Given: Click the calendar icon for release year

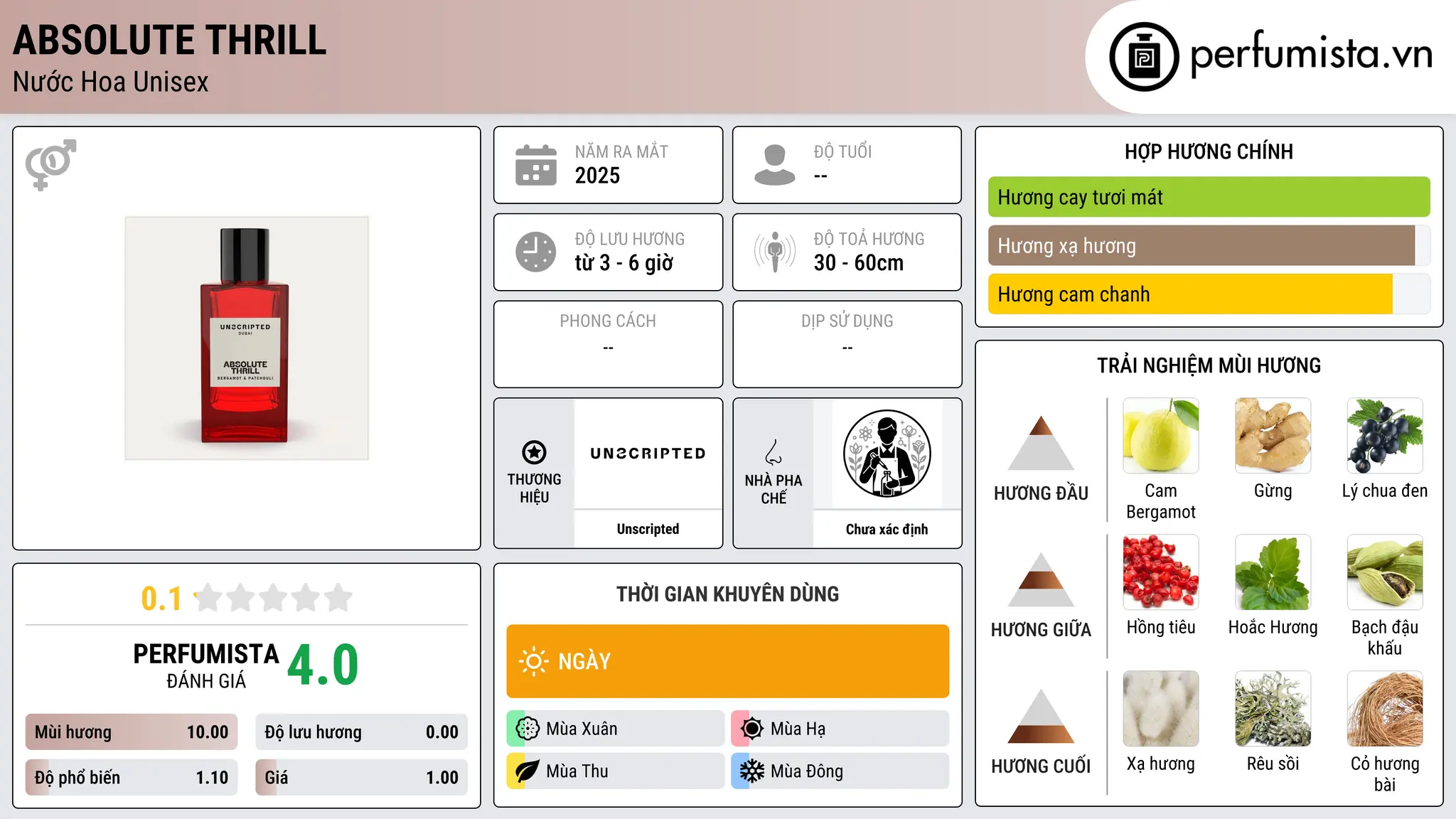Looking at the screenshot, I should [536, 165].
